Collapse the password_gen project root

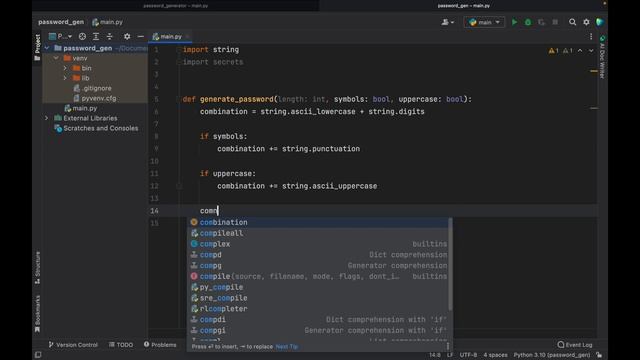coord(47,48)
